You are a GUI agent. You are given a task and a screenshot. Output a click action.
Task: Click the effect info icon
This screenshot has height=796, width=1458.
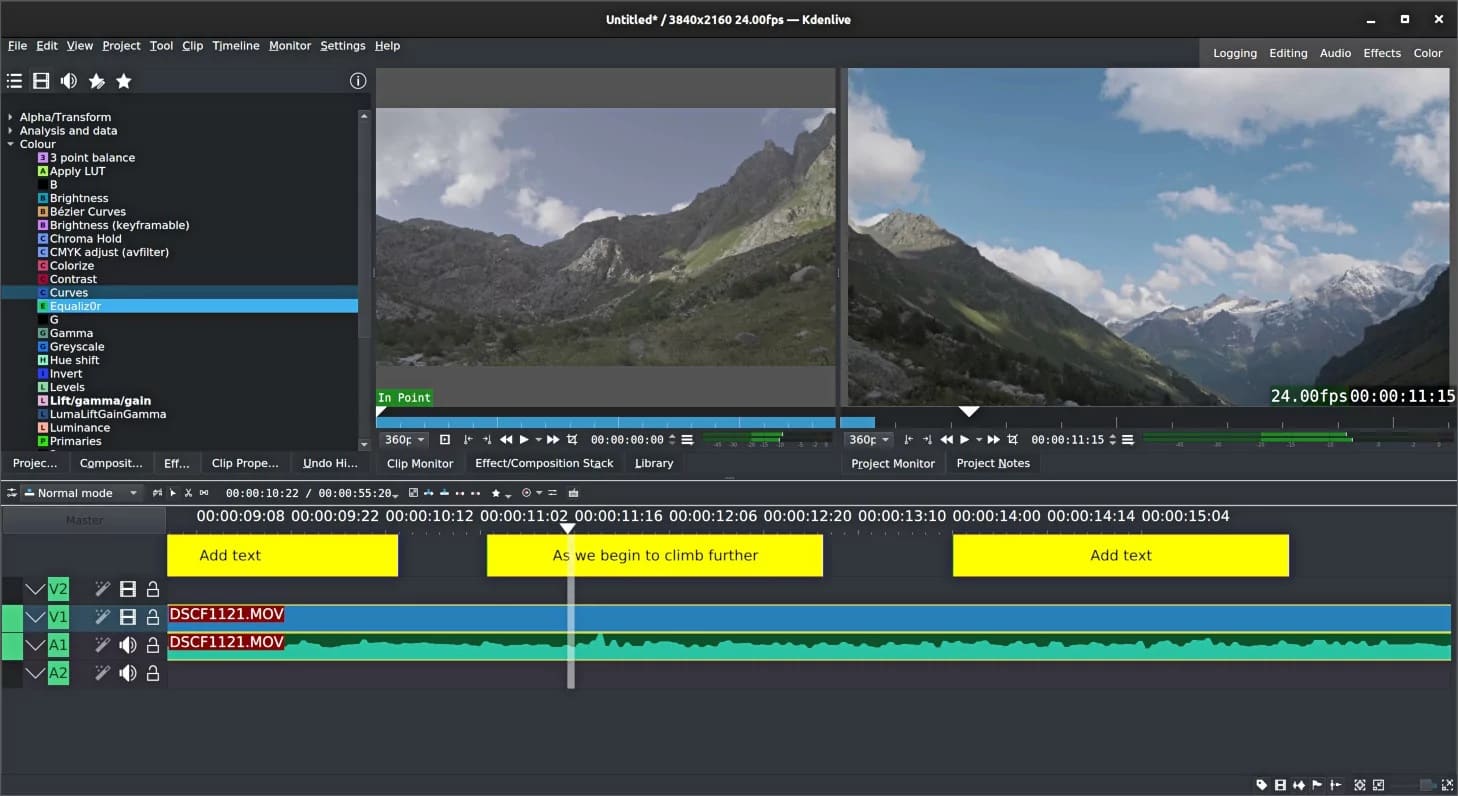coord(357,81)
